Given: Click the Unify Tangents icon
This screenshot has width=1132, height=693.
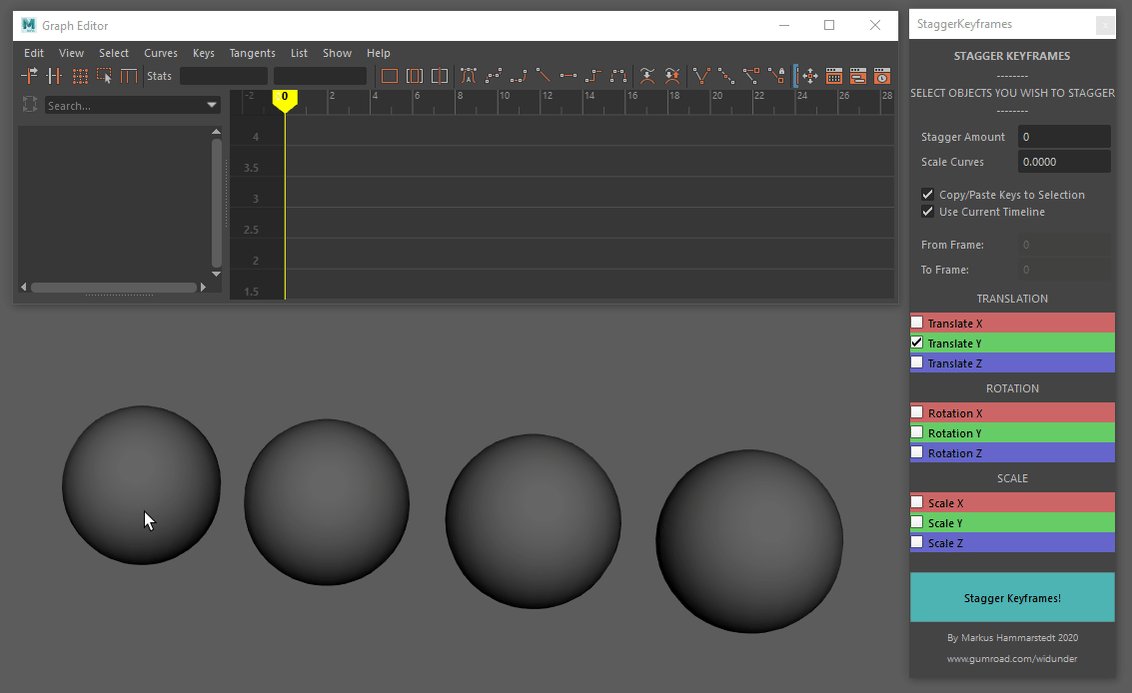Looking at the screenshot, I should pyautogui.click(x=726, y=76).
